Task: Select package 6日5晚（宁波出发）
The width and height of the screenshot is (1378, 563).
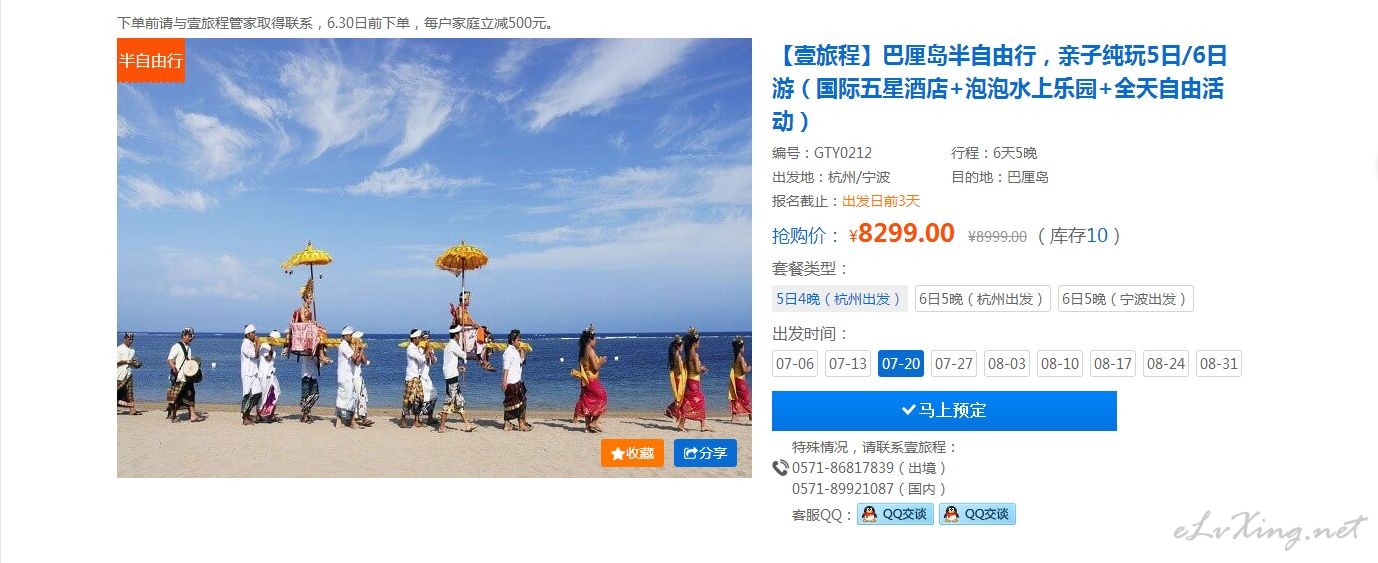Action: point(1126,299)
